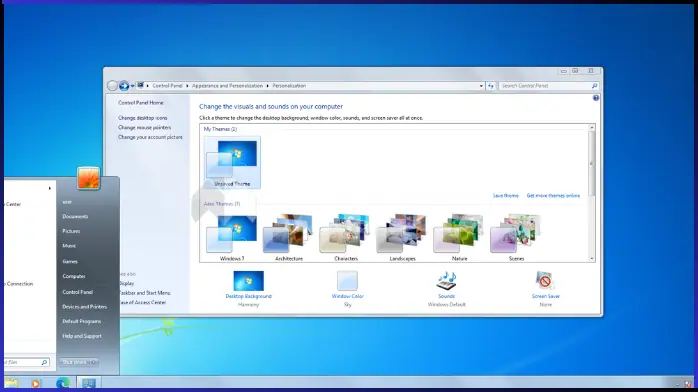Expand shut down options arrow

point(93,362)
